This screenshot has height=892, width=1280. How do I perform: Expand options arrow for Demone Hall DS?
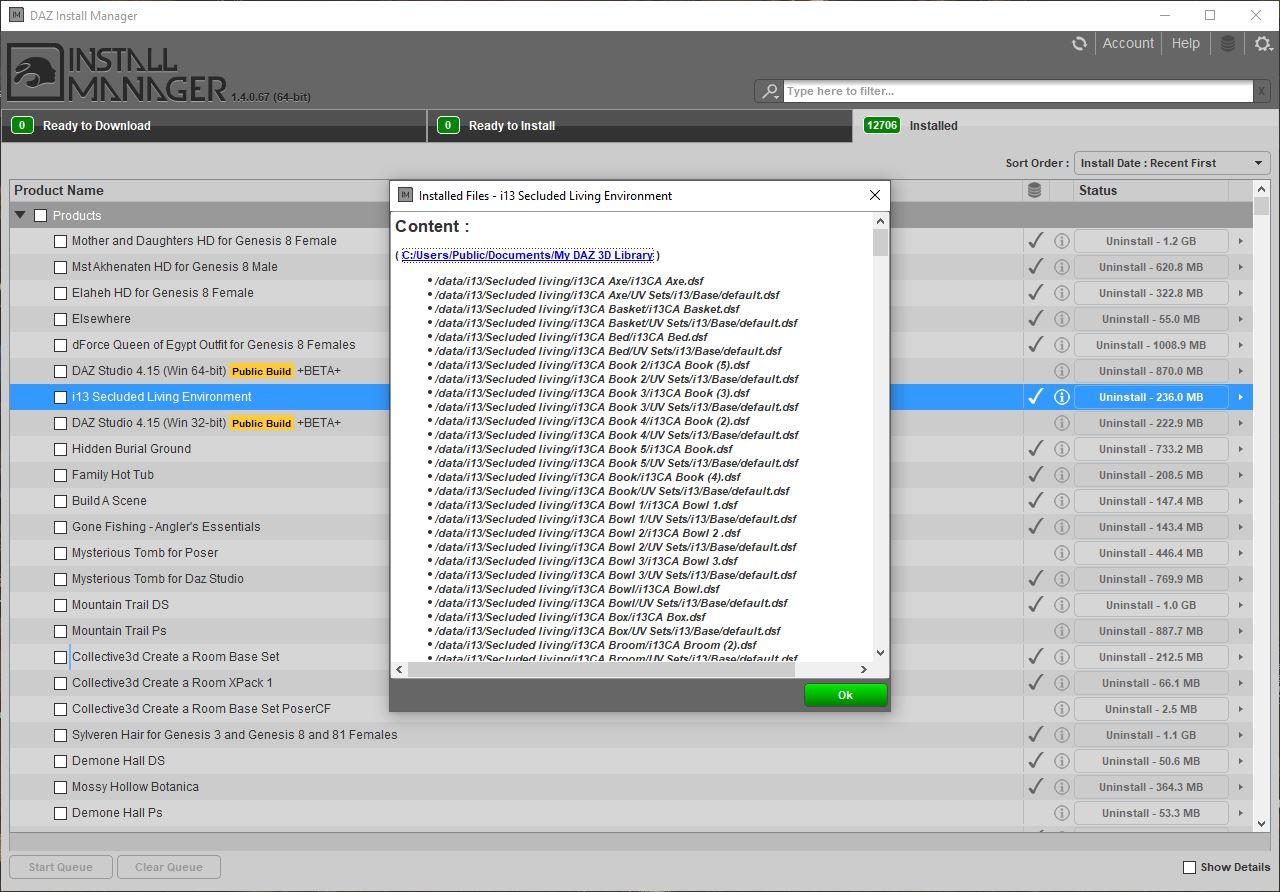point(1240,761)
